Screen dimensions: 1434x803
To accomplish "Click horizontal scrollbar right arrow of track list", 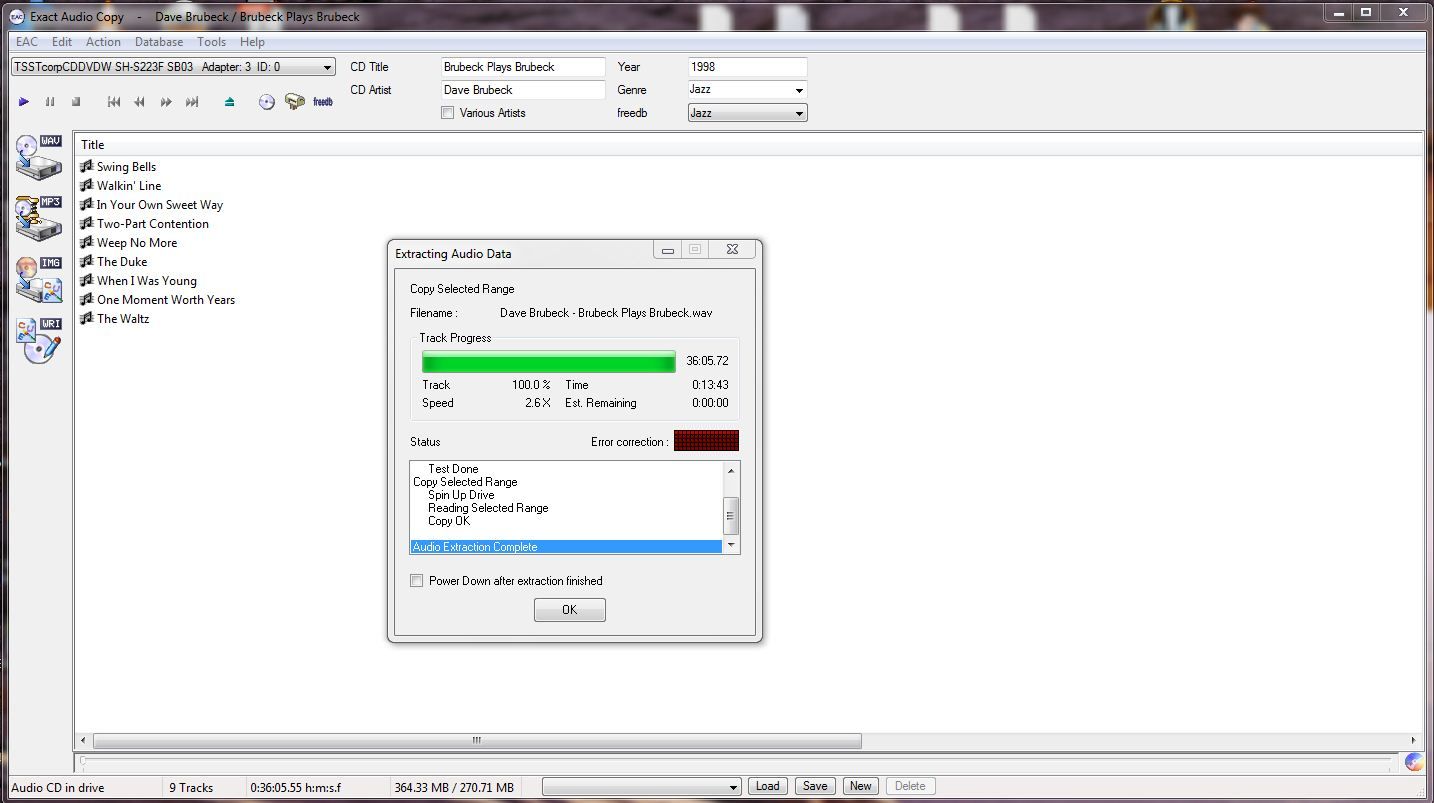I will pos(1414,741).
